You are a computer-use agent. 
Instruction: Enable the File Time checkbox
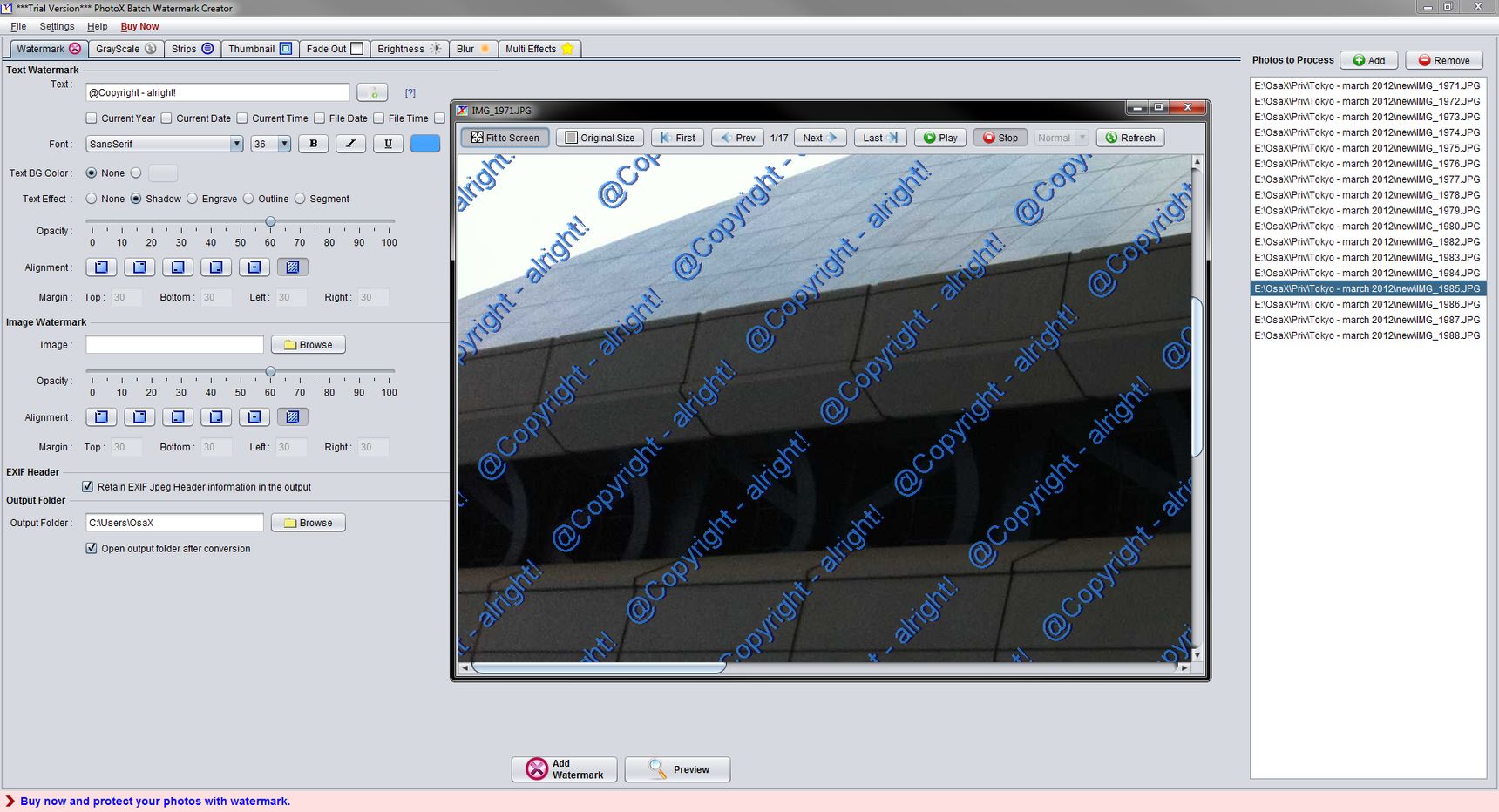coord(378,118)
